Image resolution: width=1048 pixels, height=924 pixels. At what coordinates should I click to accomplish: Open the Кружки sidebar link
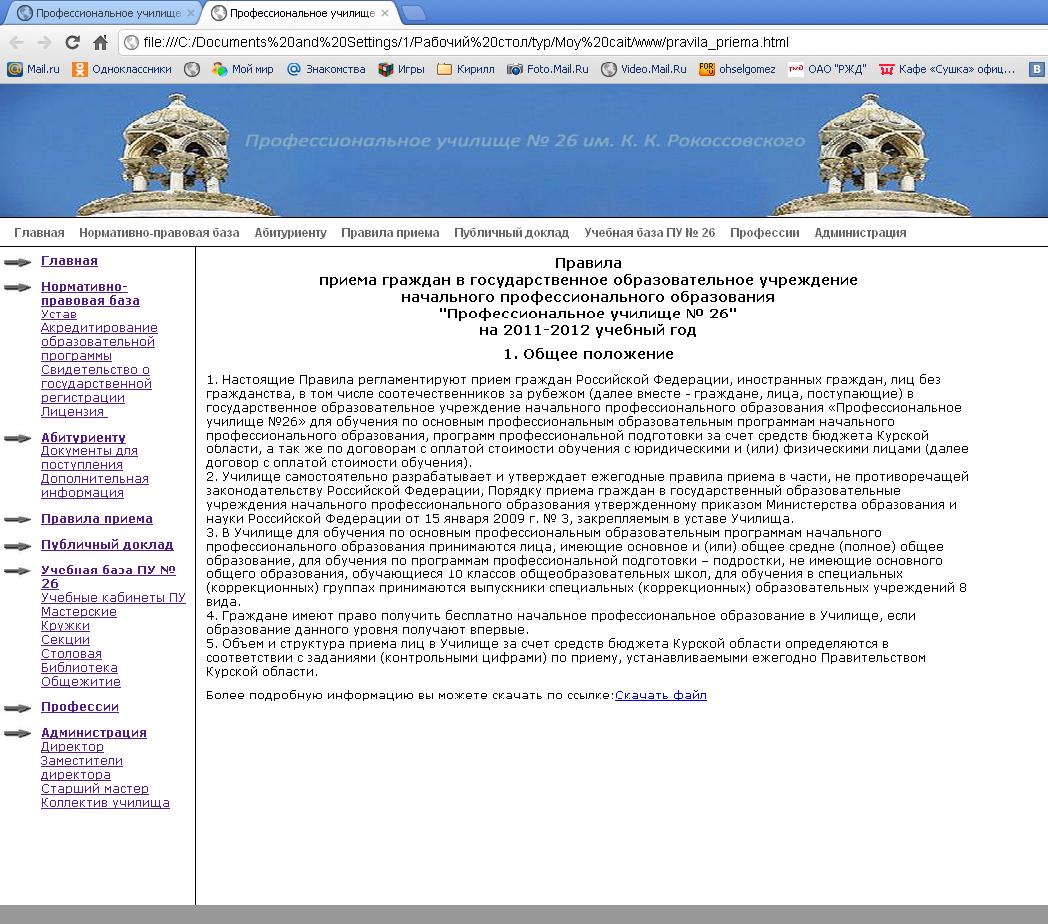coord(66,626)
